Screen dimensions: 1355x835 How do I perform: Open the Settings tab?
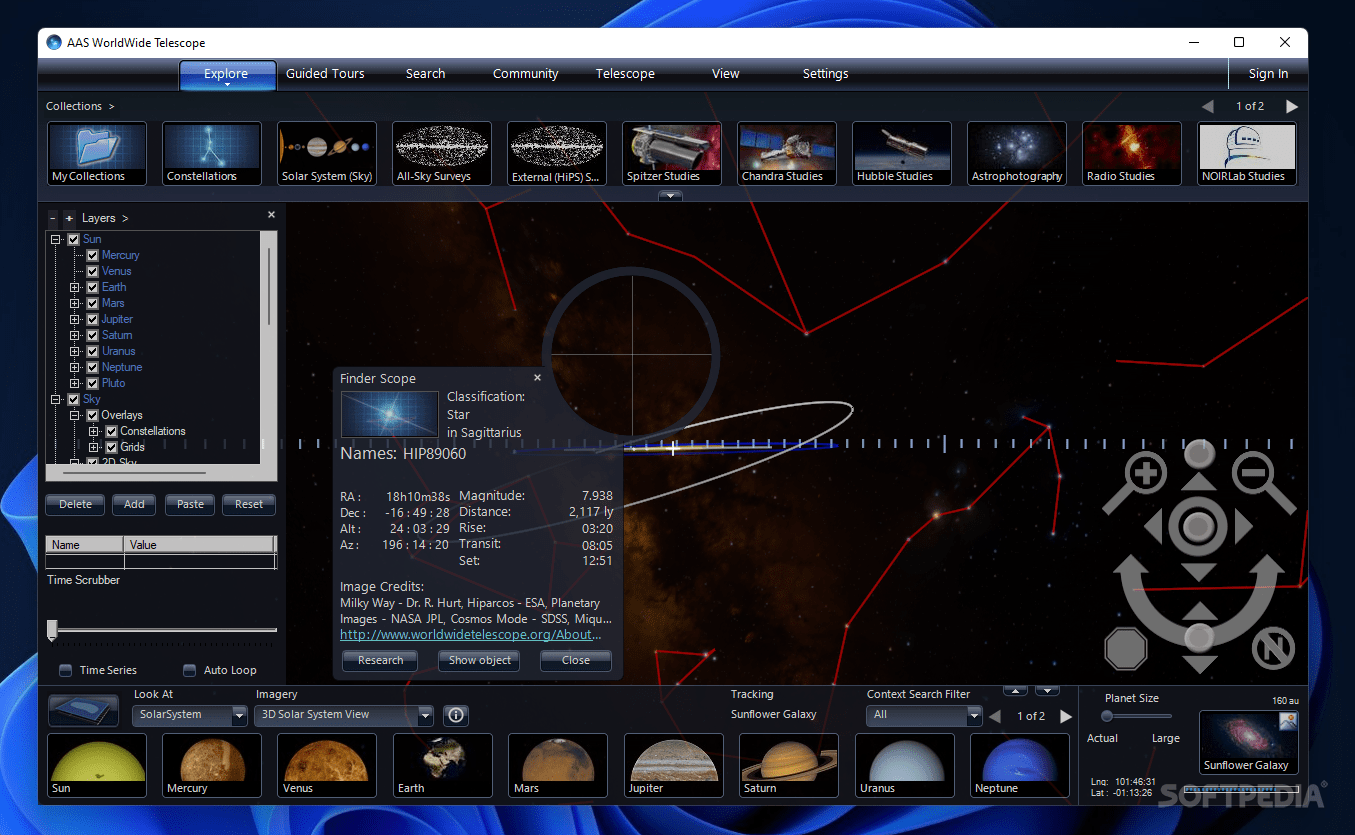click(825, 74)
